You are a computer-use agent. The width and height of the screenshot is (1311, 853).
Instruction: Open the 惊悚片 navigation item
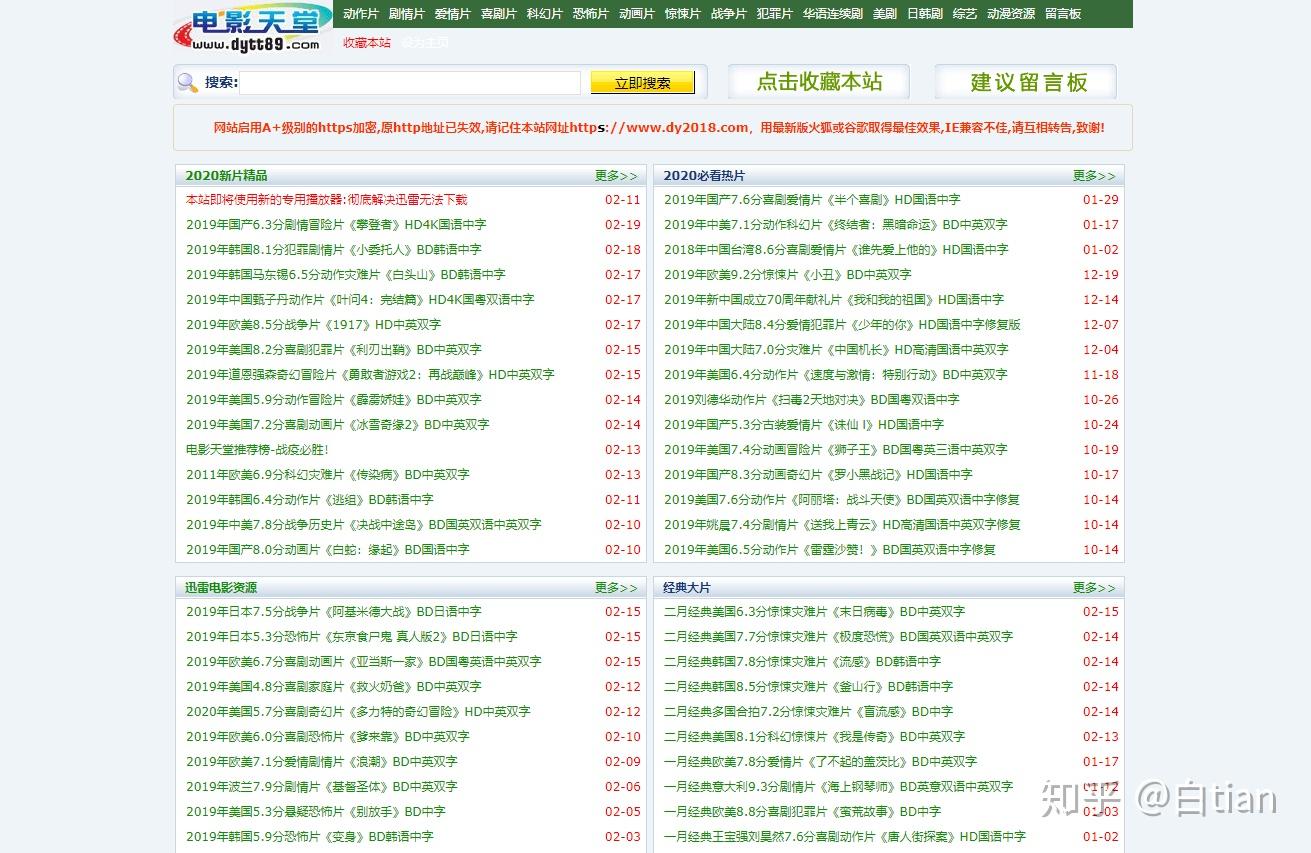[683, 14]
